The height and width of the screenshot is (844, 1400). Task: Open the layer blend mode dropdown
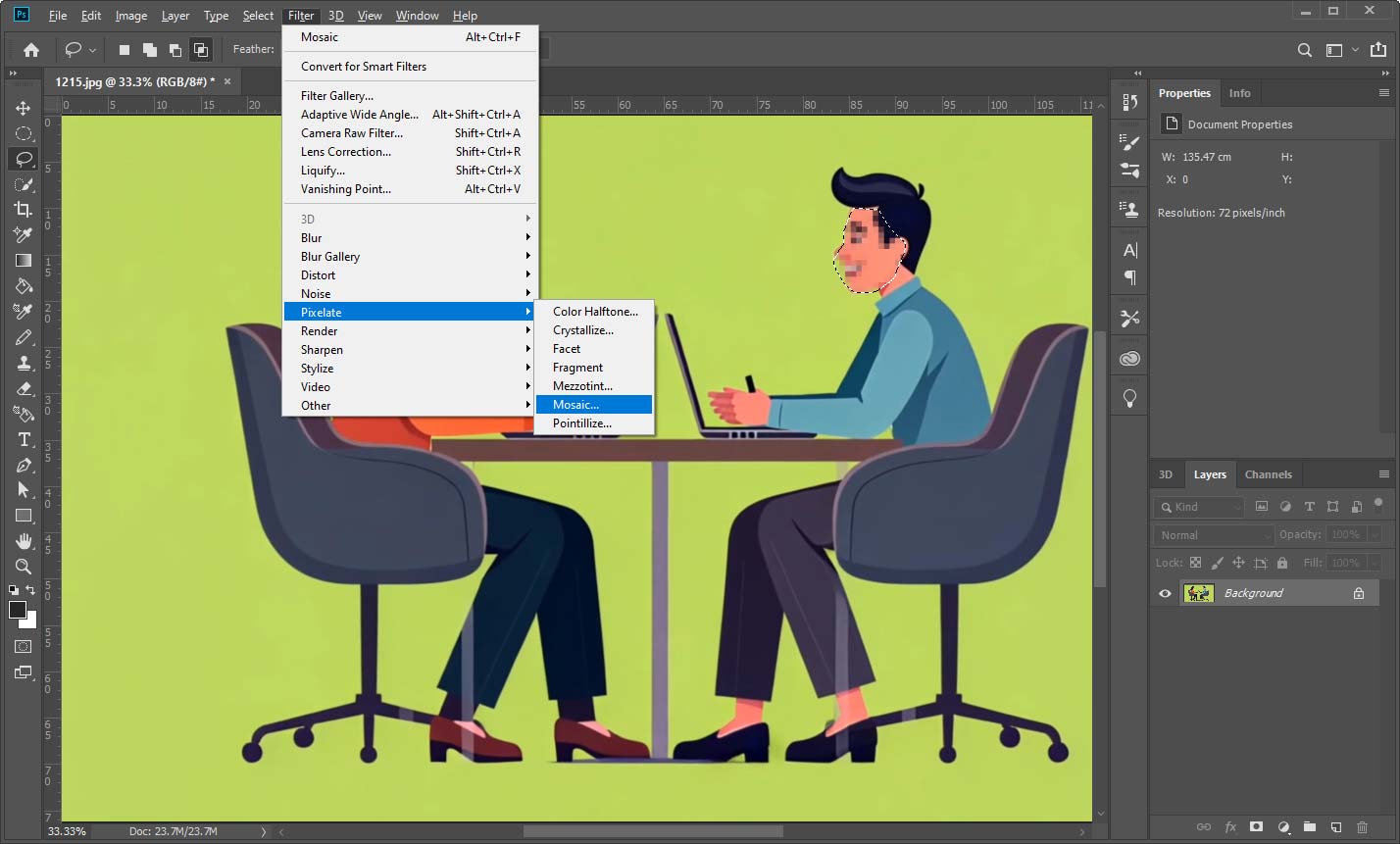point(1213,534)
